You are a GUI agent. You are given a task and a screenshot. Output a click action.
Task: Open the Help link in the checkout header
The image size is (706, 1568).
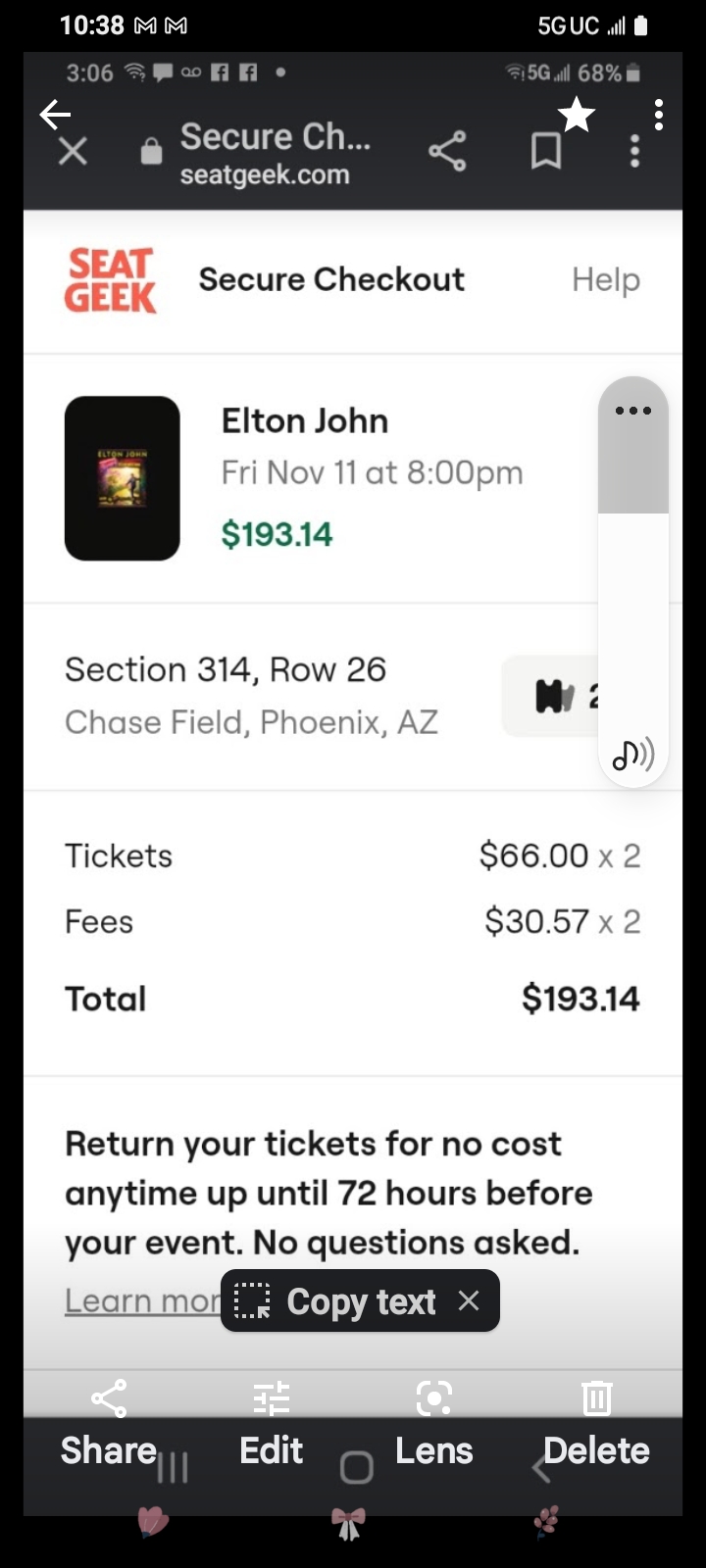tap(605, 280)
